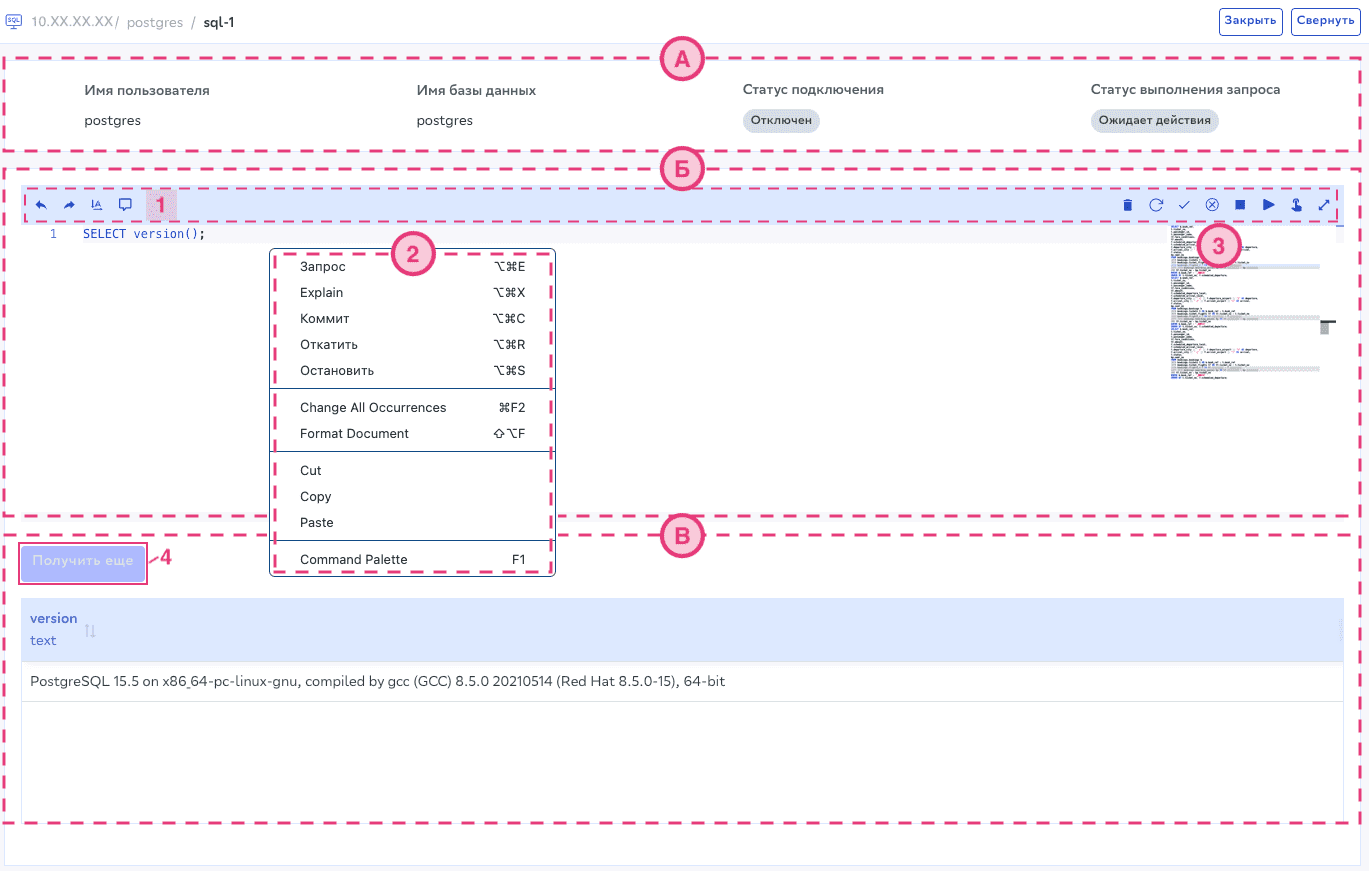Click the format text icon in toolbar
Image resolution: width=1369 pixels, height=871 pixels.
pos(97,205)
